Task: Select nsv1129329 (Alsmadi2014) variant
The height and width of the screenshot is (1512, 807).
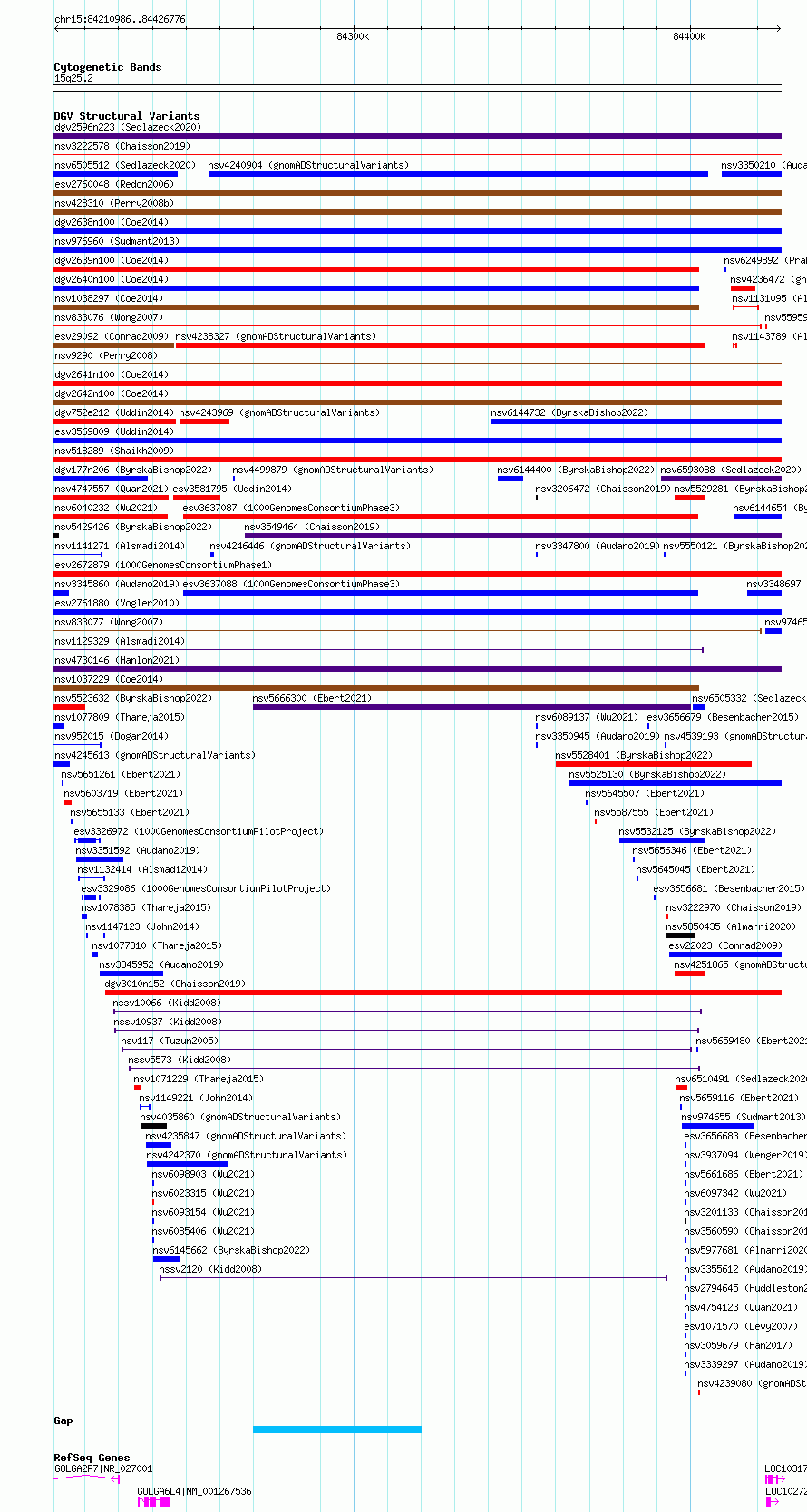Action: tap(120, 642)
